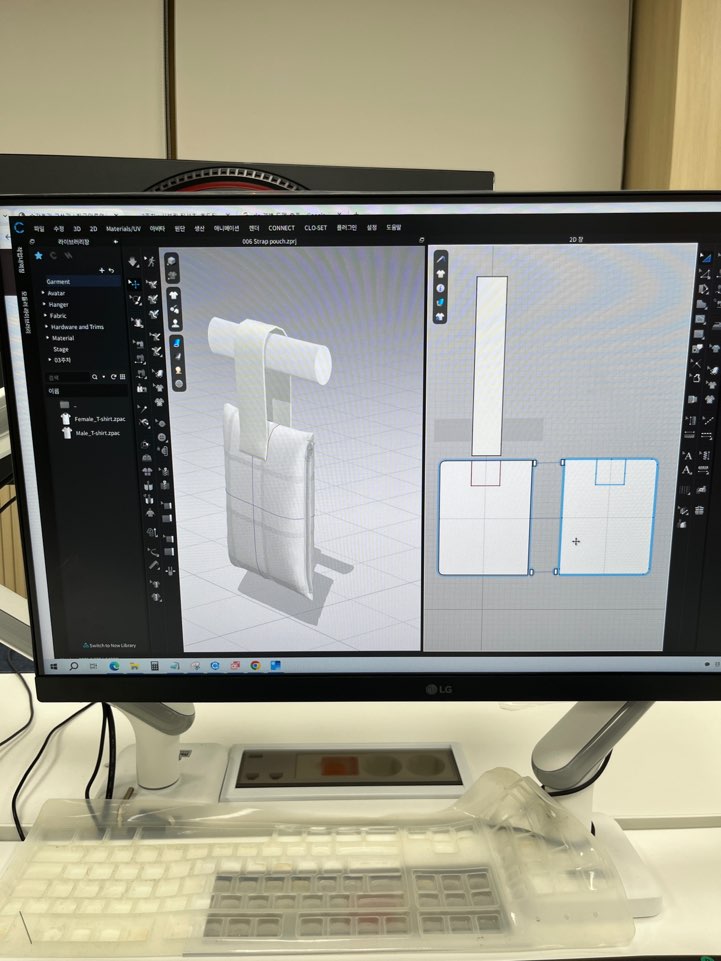Click the pen icon atop 2D floating toolbar
This screenshot has height=961, width=721.
point(441,260)
